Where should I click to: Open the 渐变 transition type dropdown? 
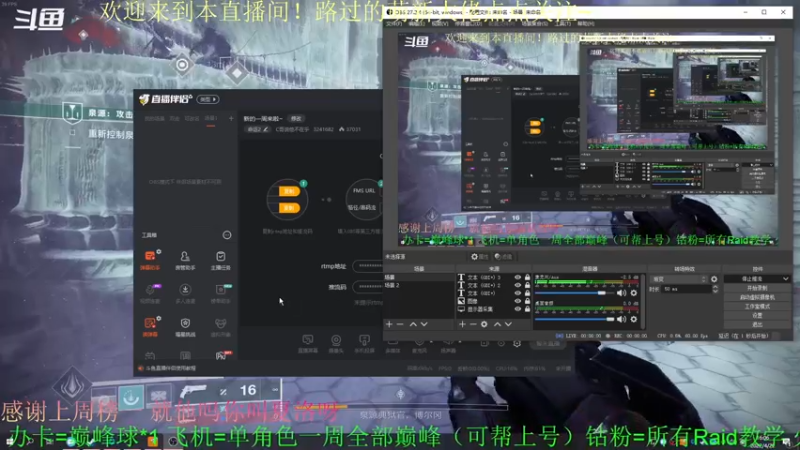tap(679, 279)
